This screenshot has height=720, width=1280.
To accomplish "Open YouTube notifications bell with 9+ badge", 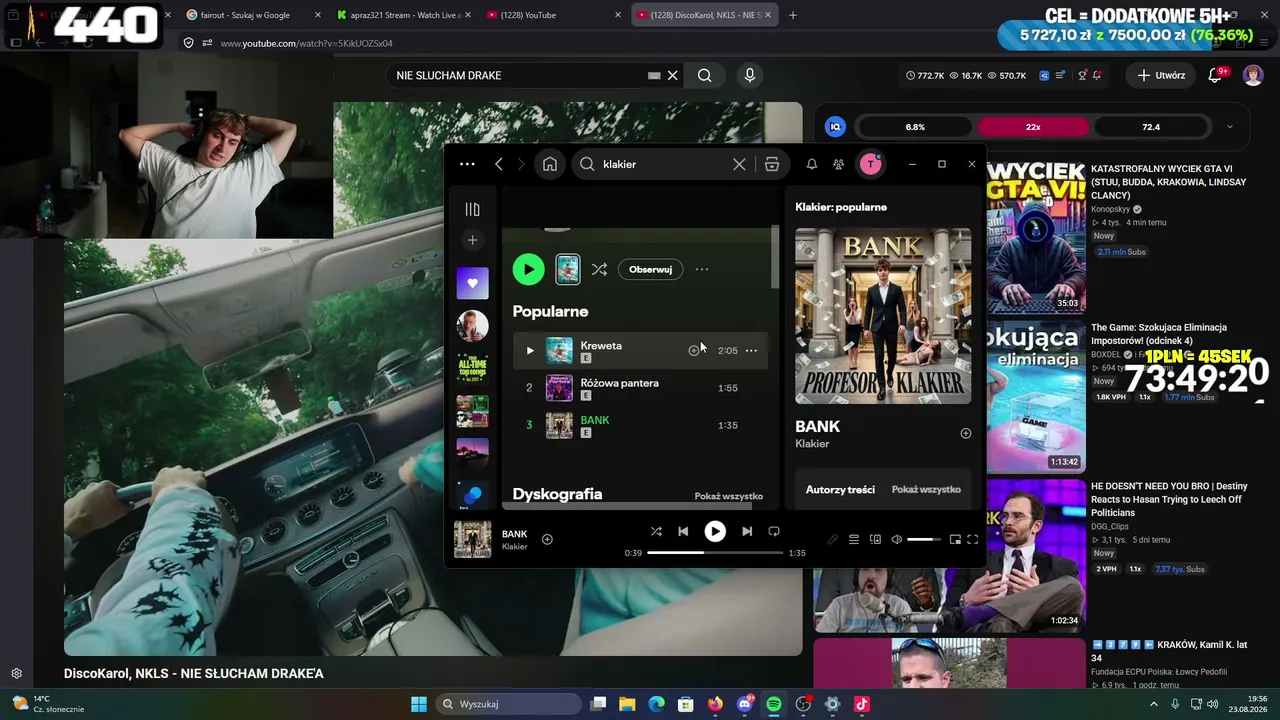I will (1216, 75).
